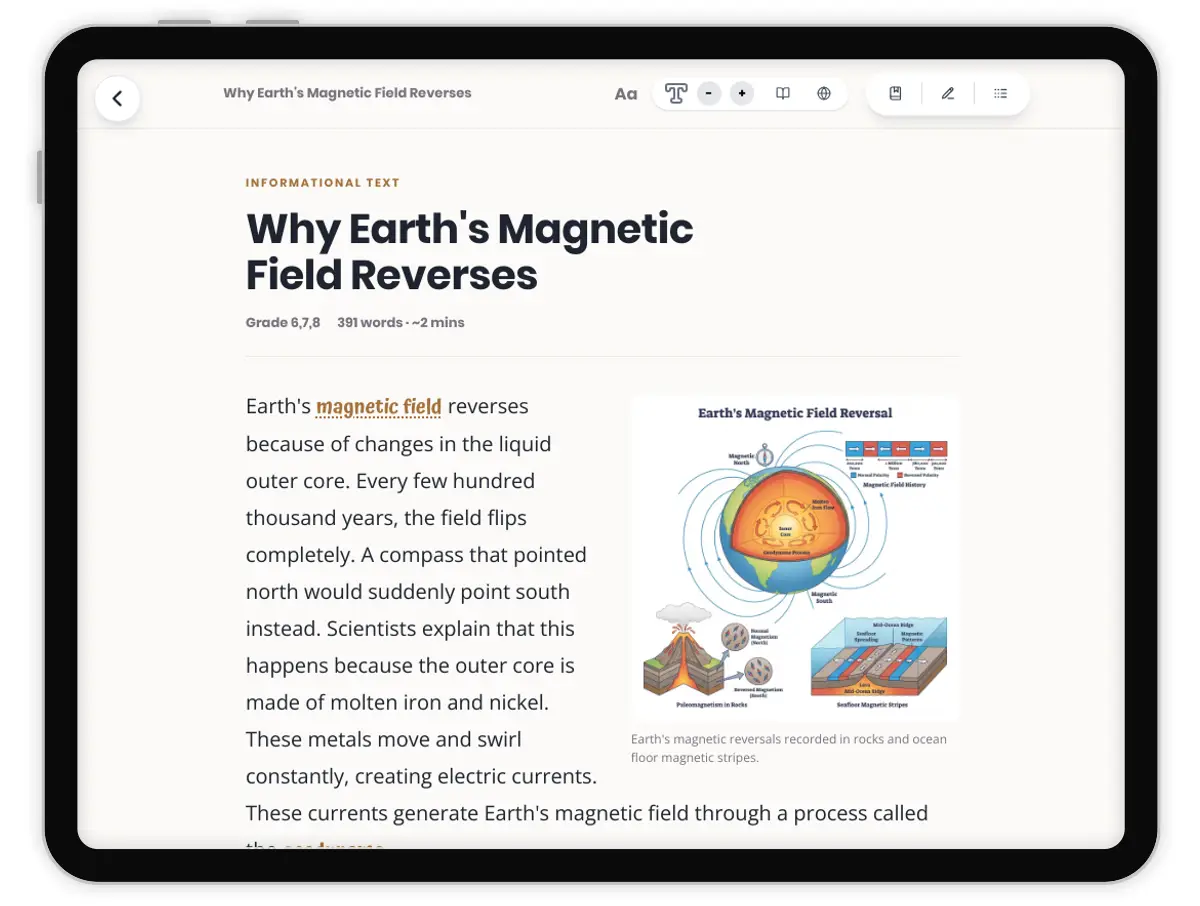The height and width of the screenshot is (906, 1200).
Task: Open the list outline icon
Action: [x=1000, y=94]
